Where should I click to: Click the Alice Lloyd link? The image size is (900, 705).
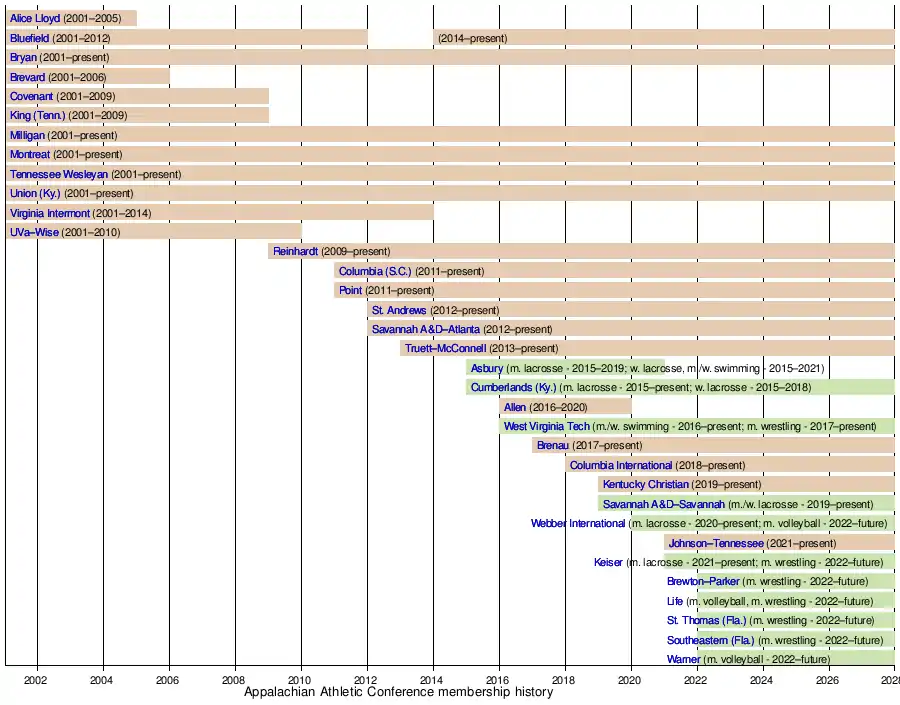coord(35,18)
